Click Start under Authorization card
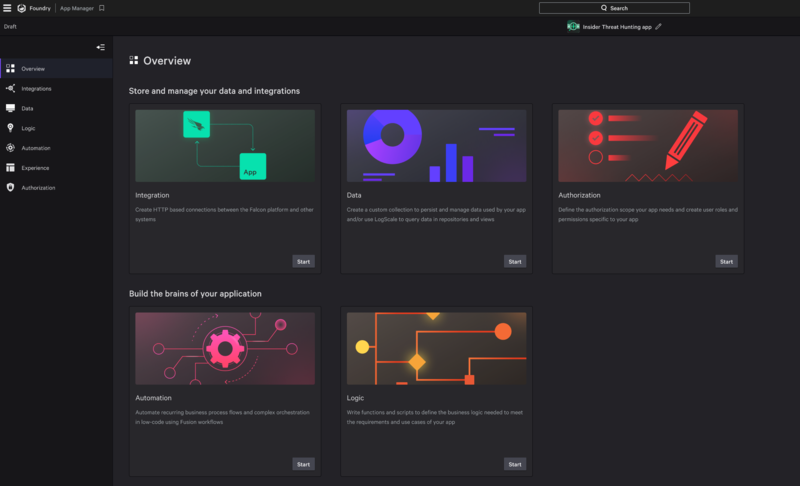Image resolution: width=800 pixels, height=486 pixels. tap(726, 261)
